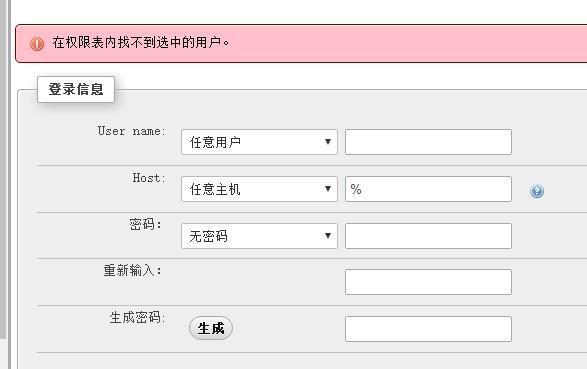Click the 密码 password input field
The image size is (587, 369).
(428, 236)
